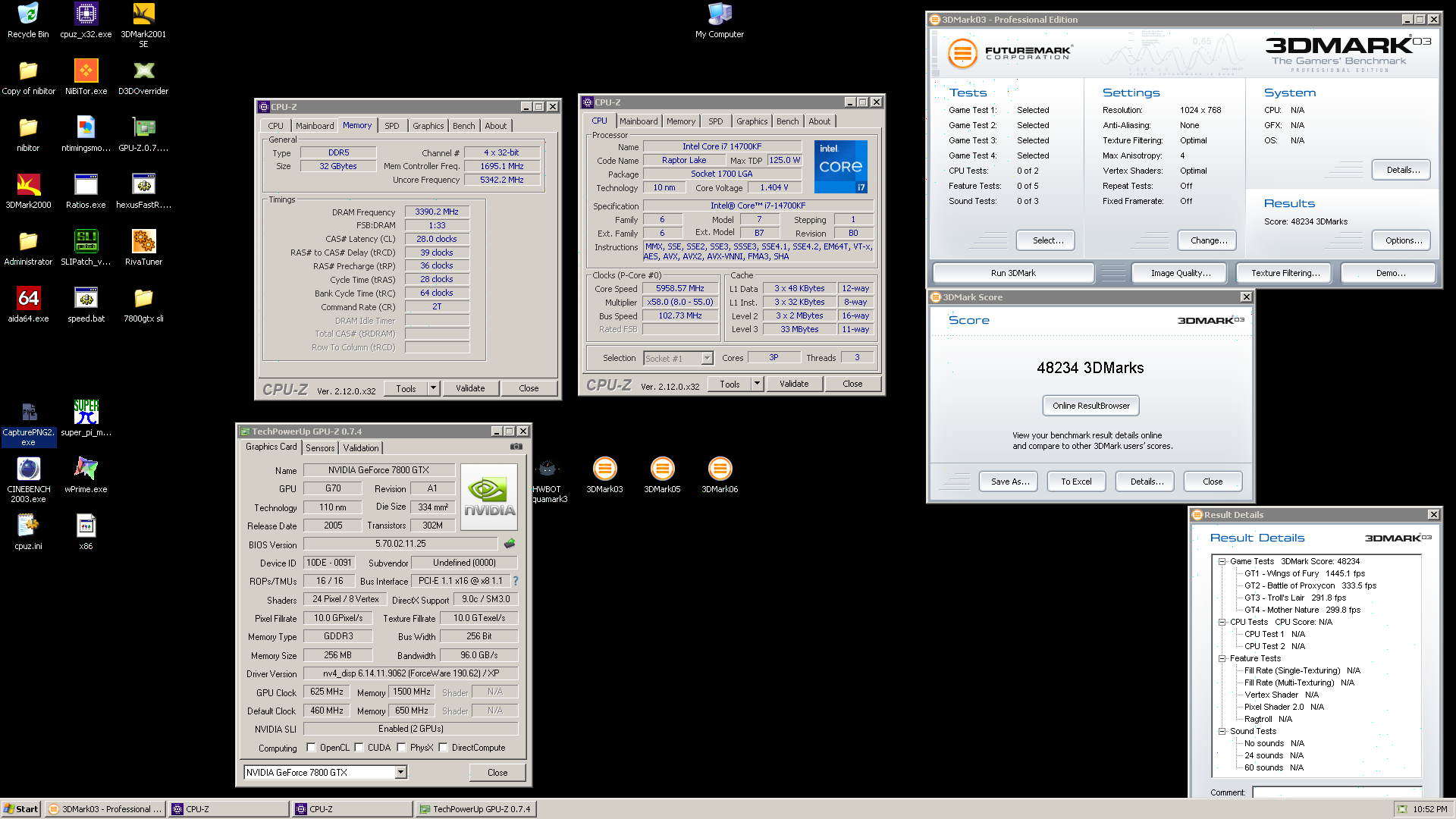Select the GT1 - Wings of Fury tree row
Viewport: 1456px width, 819px height.
click(x=1304, y=574)
